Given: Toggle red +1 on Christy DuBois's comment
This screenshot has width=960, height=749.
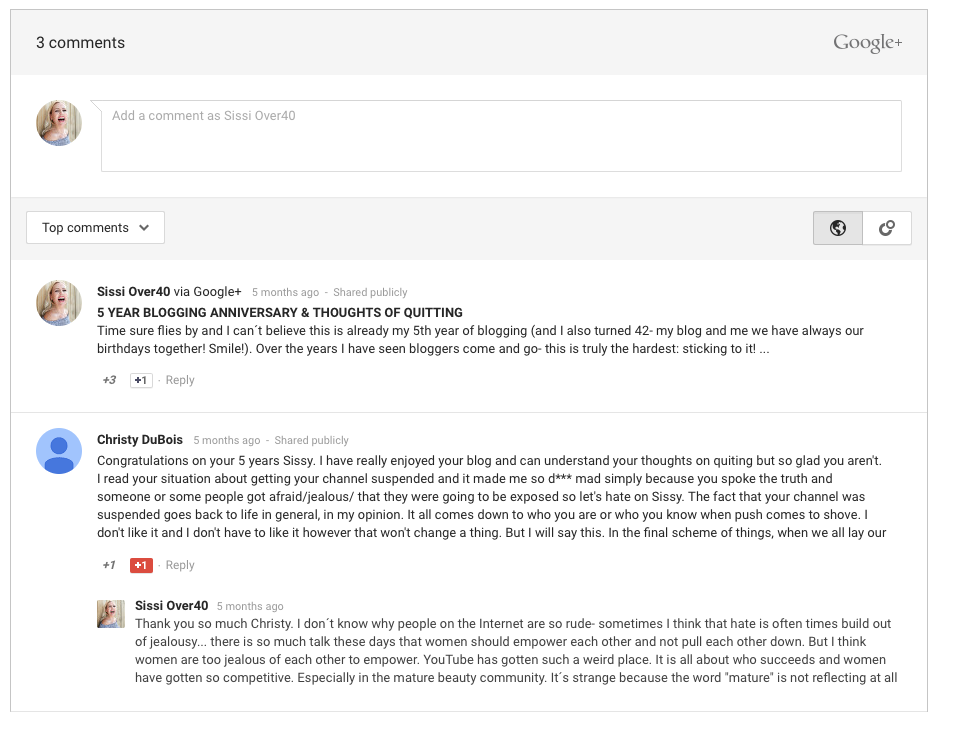Looking at the screenshot, I should 141,565.
